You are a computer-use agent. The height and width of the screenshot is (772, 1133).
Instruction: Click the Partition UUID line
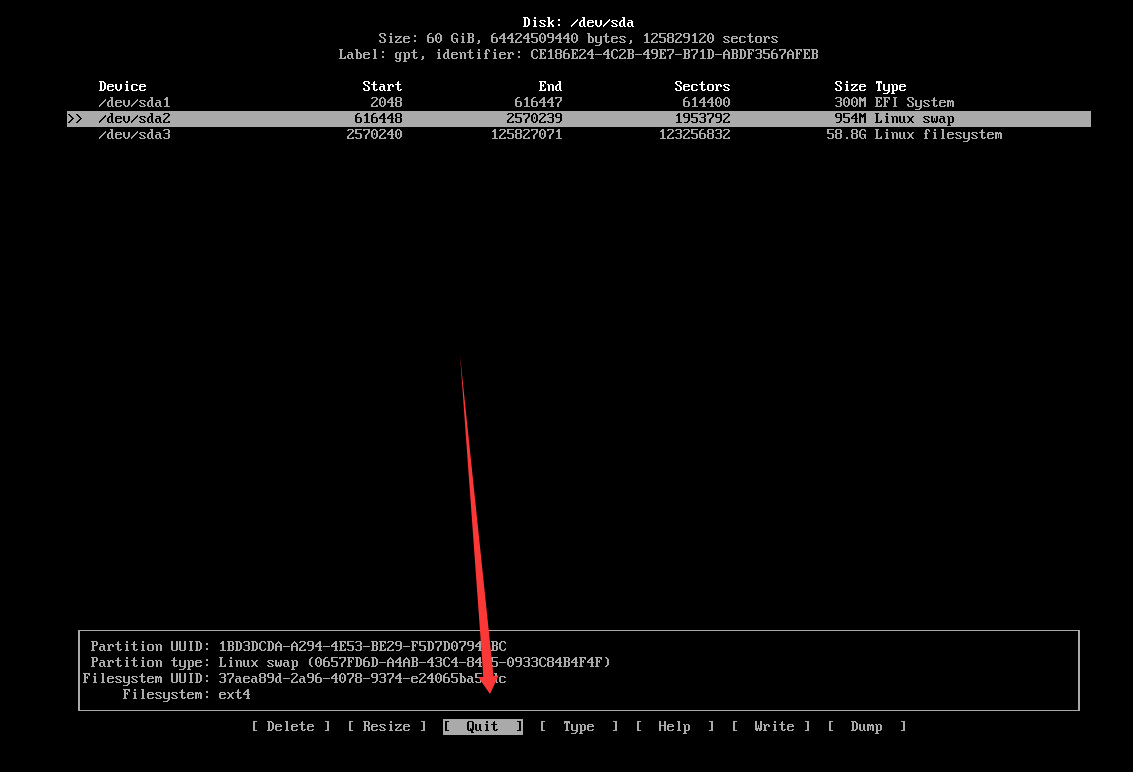[x=298, y=647]
